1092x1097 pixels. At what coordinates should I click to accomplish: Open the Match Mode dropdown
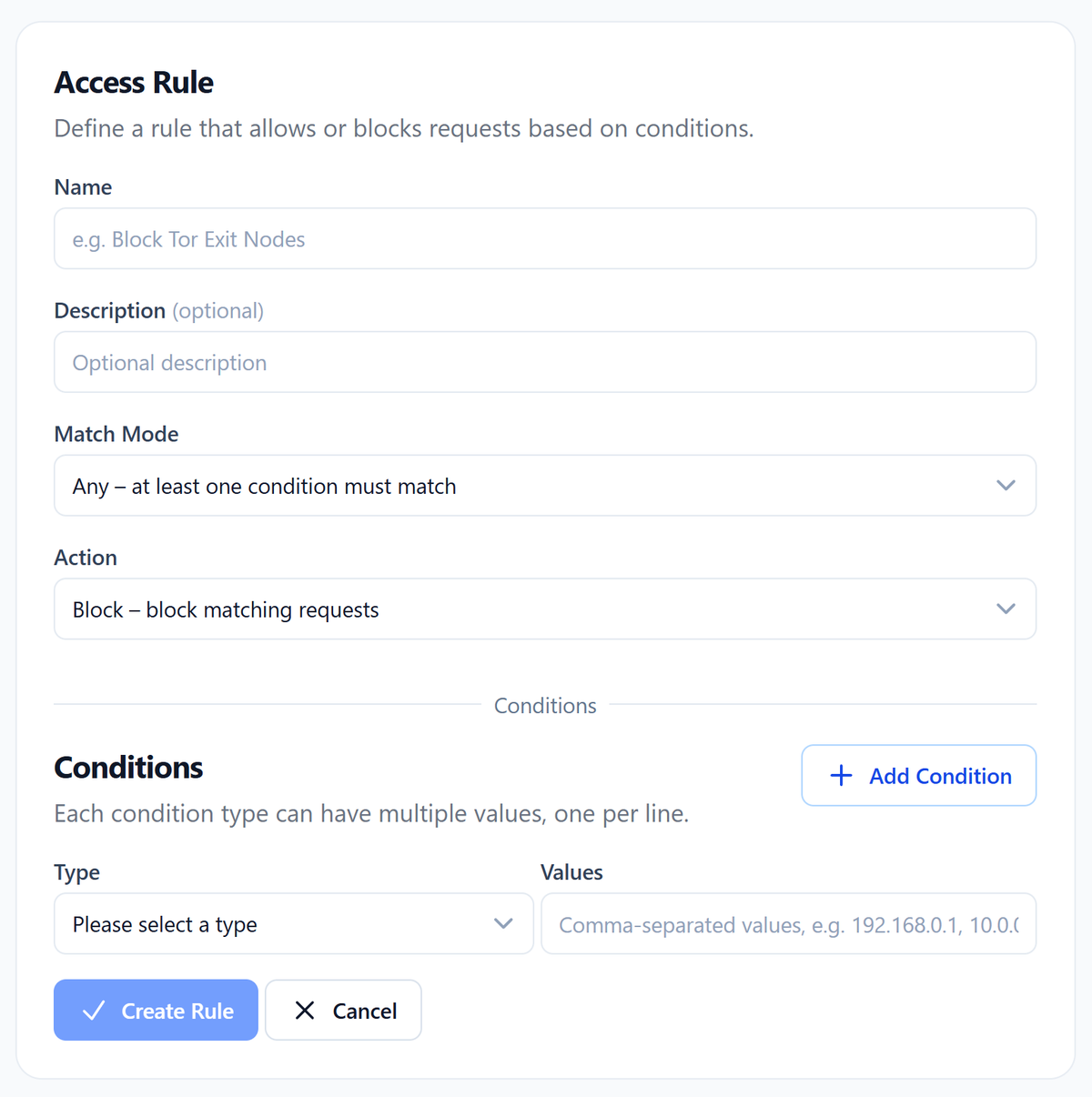[x=545, y=485]
